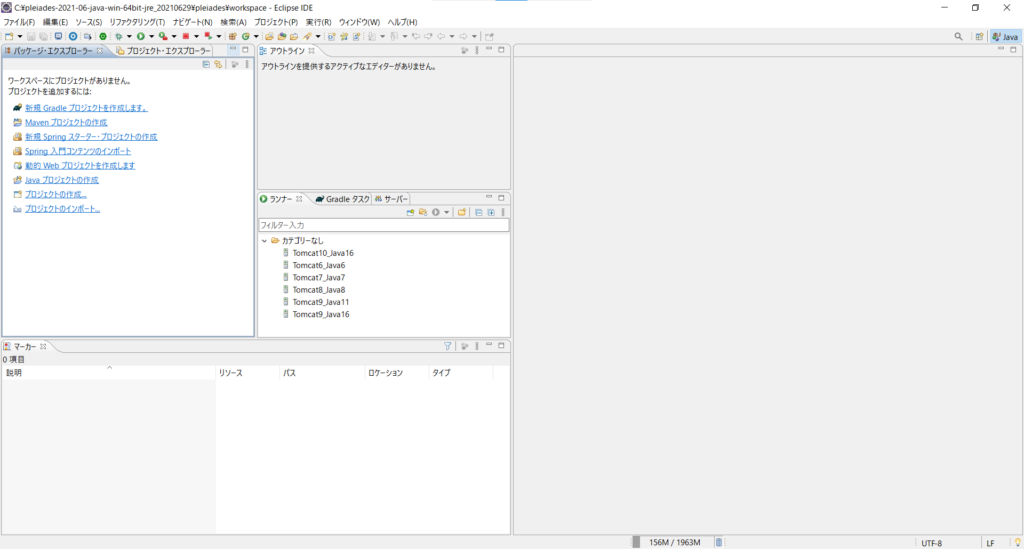This screenshot has width=1024, height=549.
Task: Click the expand all icon in Runner view
Action: (491, 212)
